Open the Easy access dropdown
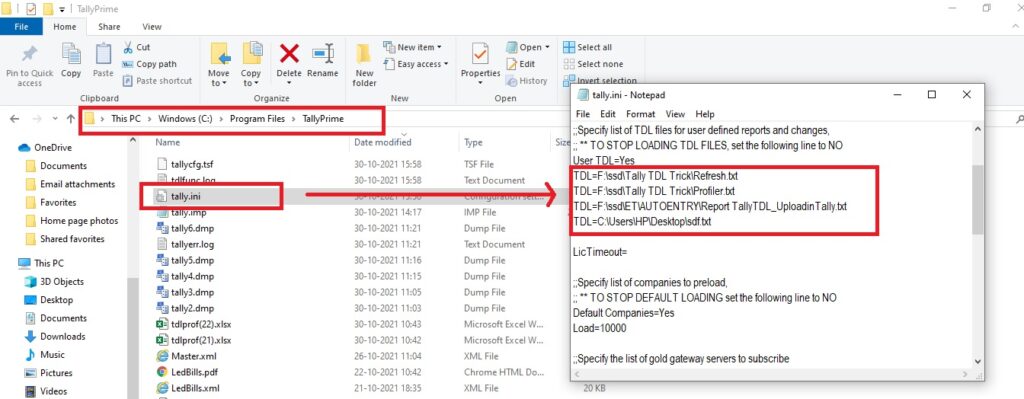This screenshot has height=399, width=1024. tap(415, 64)
